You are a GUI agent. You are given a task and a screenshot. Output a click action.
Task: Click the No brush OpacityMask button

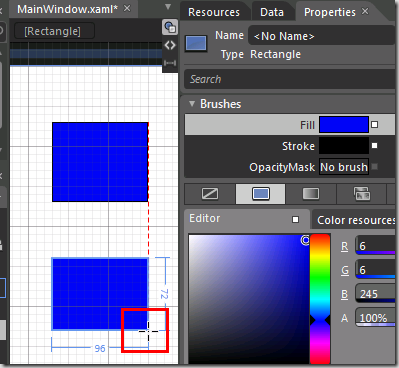[344, 167]
